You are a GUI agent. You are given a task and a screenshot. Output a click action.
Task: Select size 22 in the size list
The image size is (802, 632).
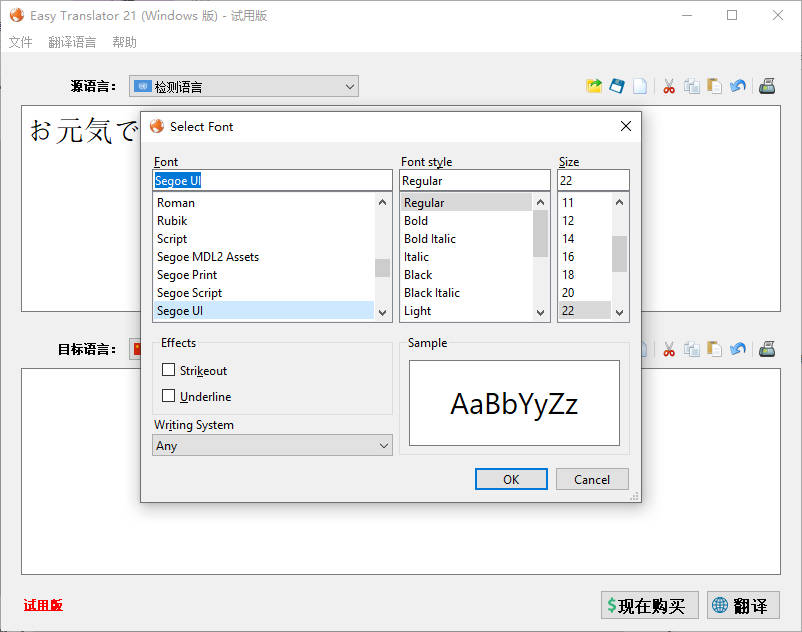click(585, 310)
